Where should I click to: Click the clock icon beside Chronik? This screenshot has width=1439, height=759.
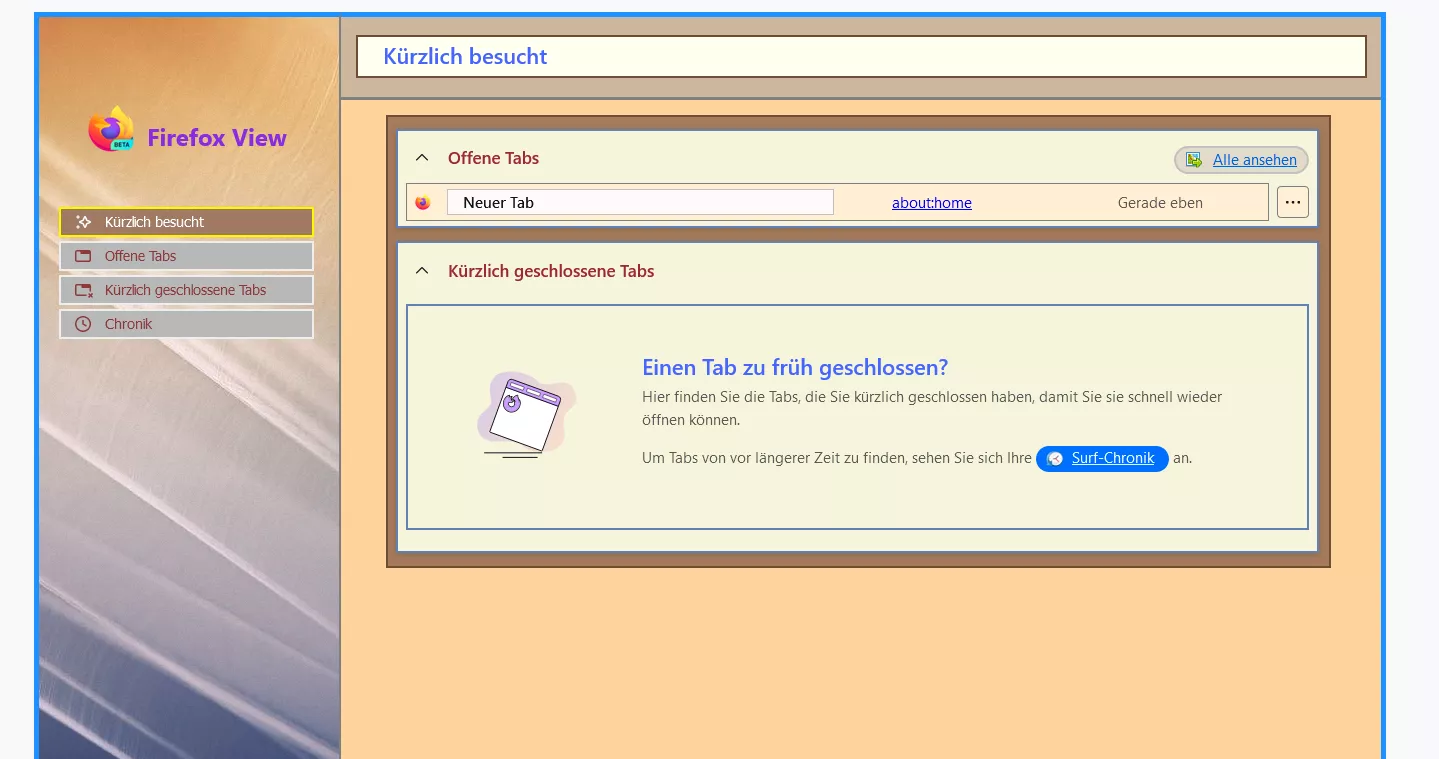pyautogui.click(x=83, y=324)
